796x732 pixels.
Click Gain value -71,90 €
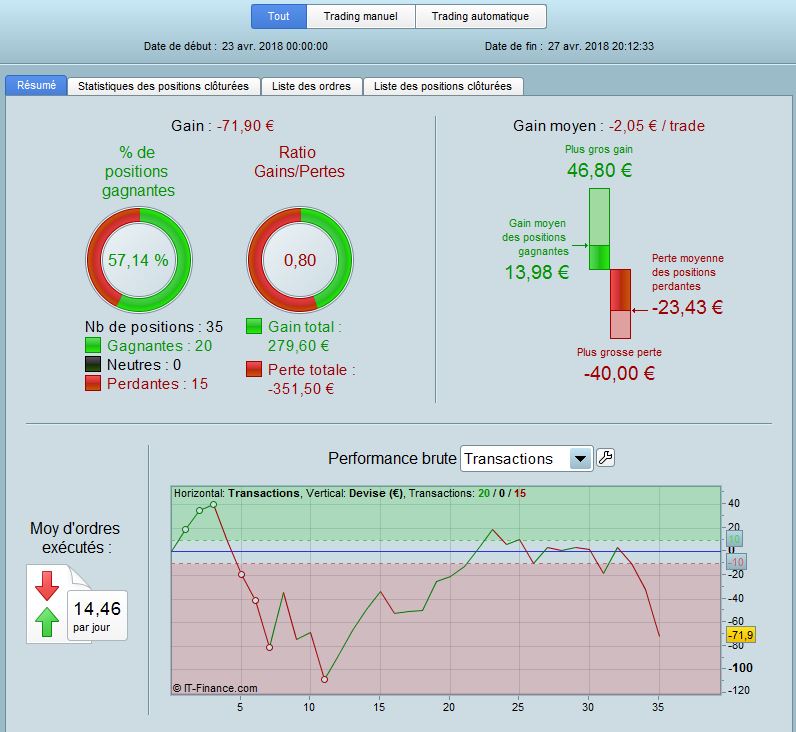(246, 126)
